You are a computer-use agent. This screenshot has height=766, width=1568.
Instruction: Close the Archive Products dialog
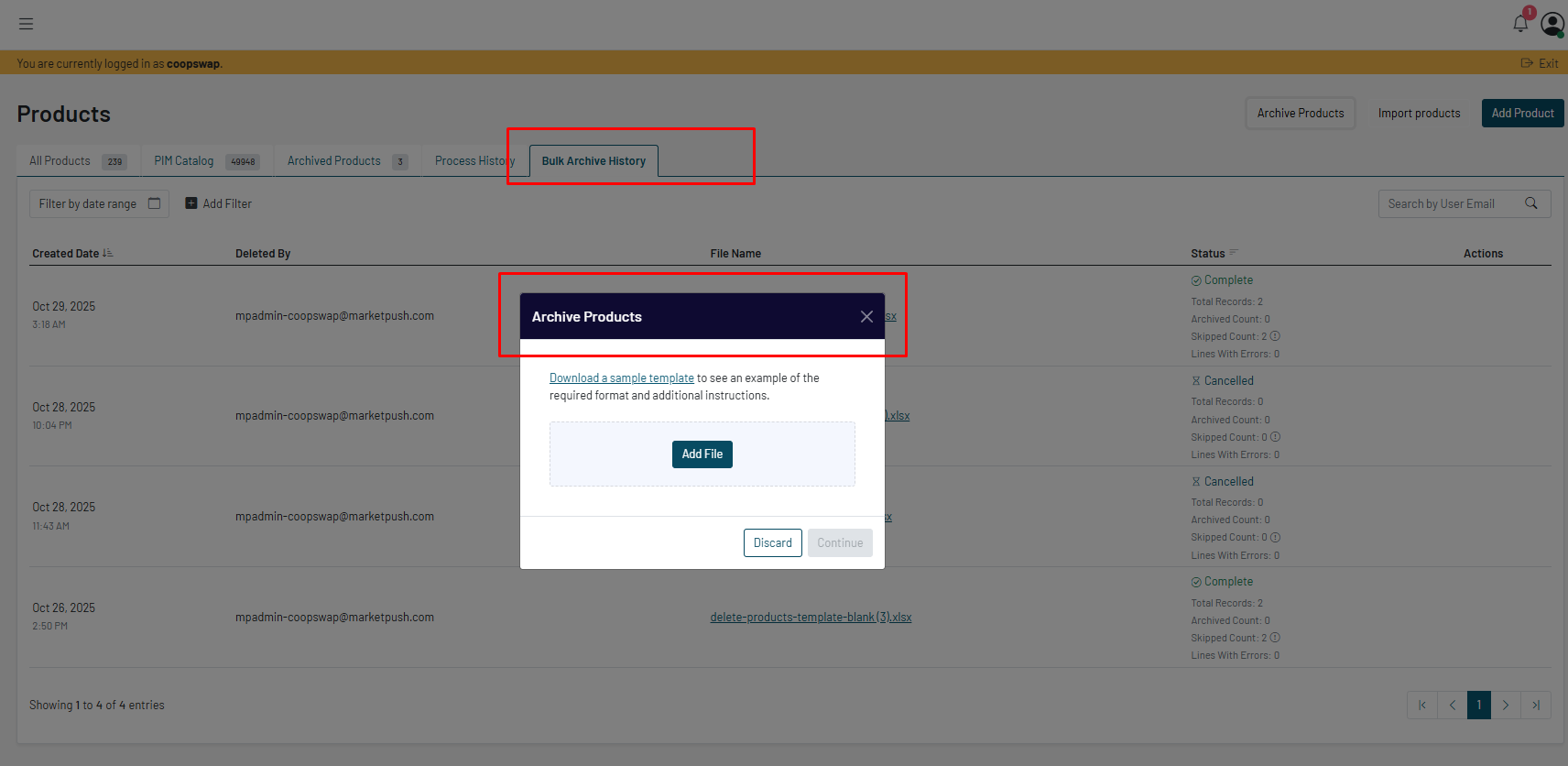click(866, 317)
